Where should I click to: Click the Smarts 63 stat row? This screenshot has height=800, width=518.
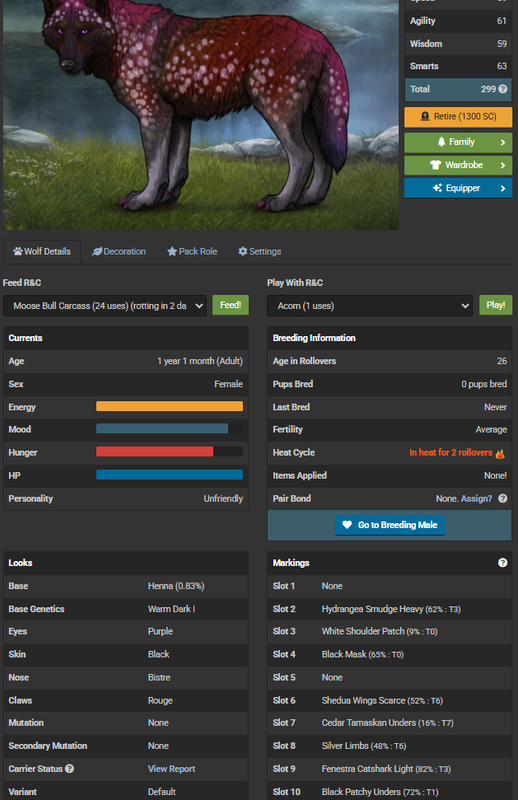pos(458,66)
